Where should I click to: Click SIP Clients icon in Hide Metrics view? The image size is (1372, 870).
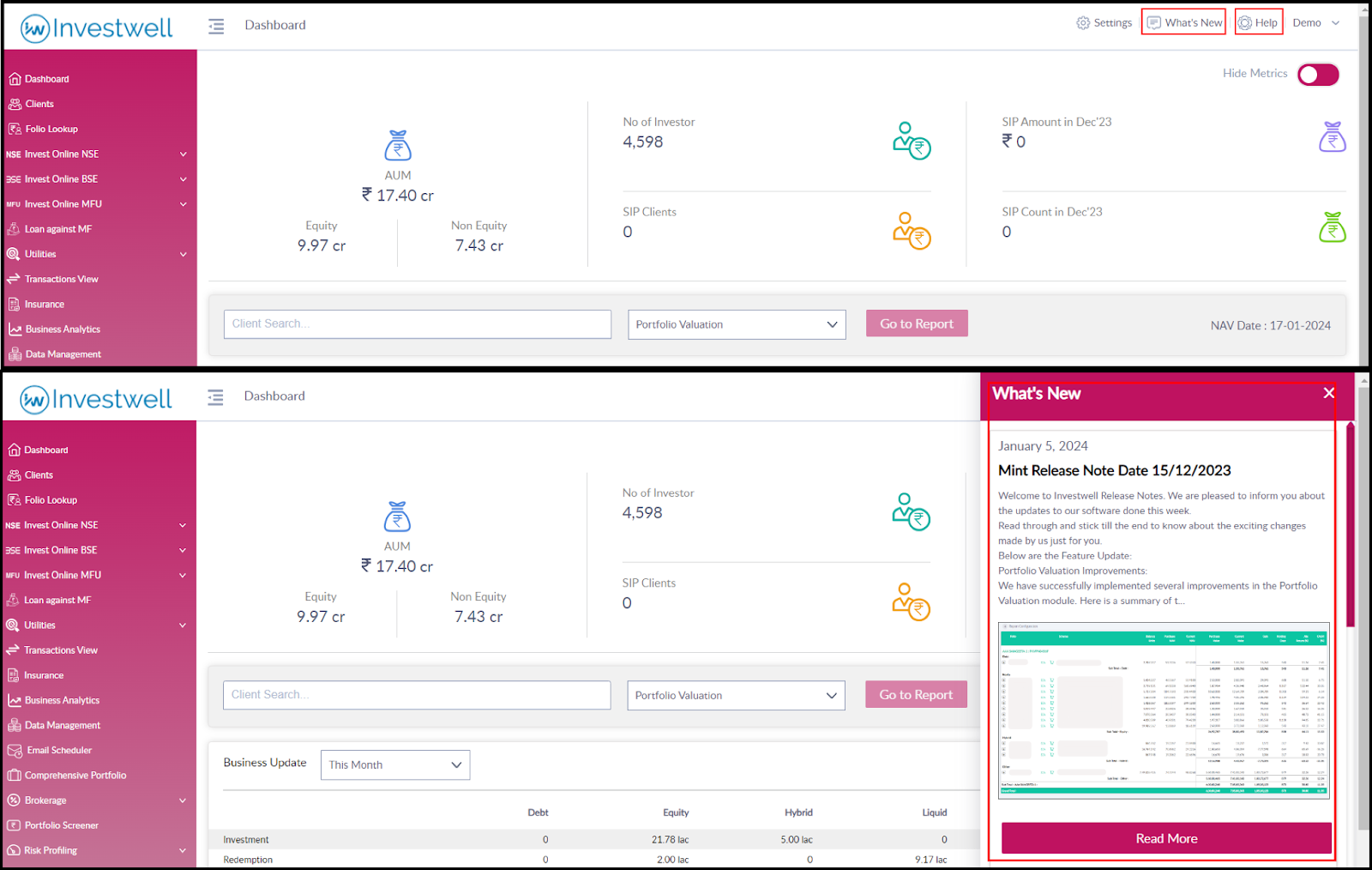[912, 231]
